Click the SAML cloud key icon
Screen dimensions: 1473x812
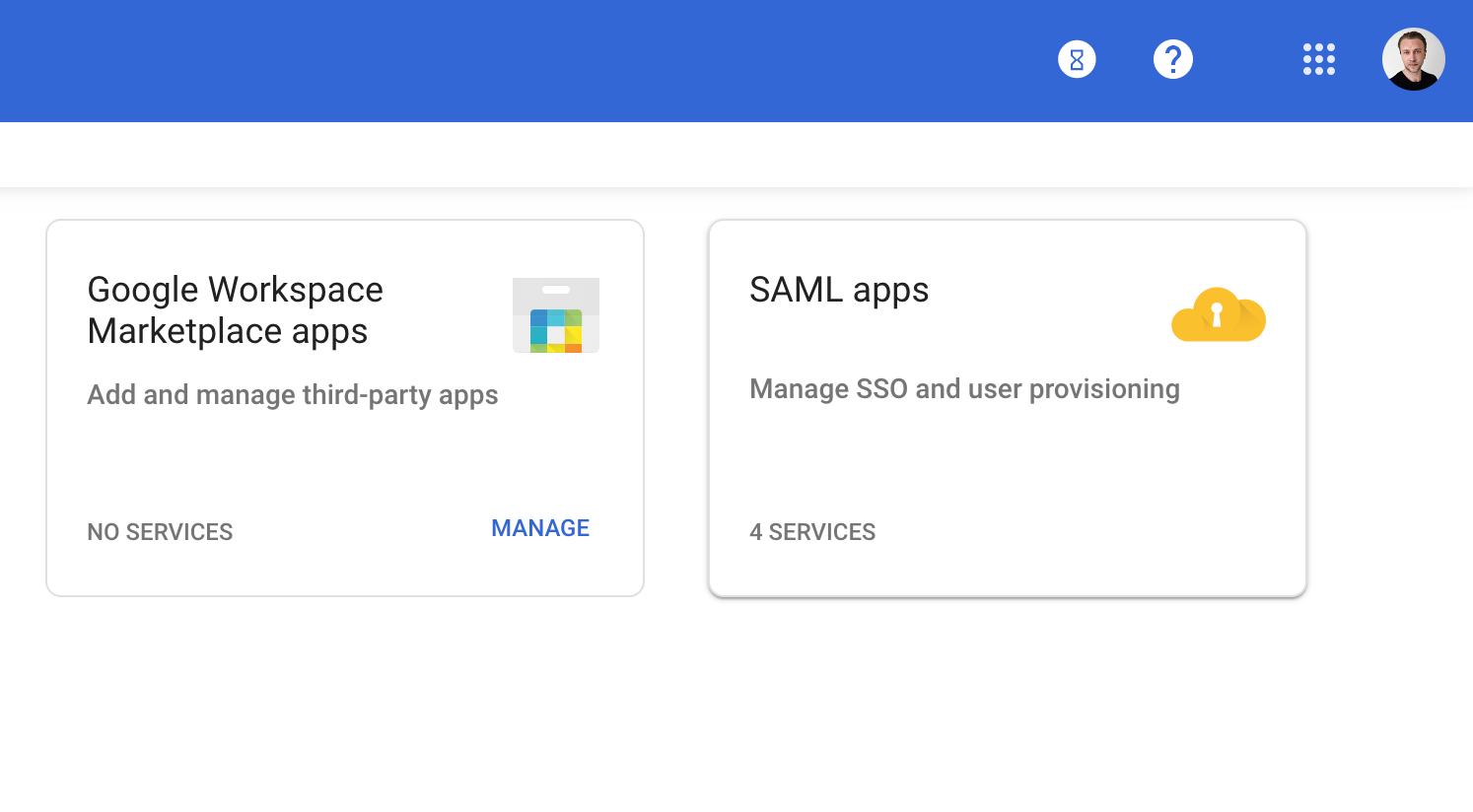point(1219,315)
